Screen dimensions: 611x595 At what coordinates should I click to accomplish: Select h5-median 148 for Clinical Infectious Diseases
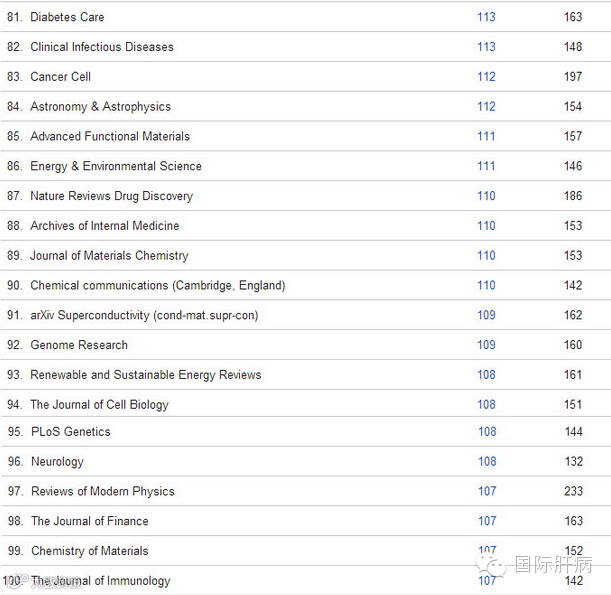click(573, 47)
